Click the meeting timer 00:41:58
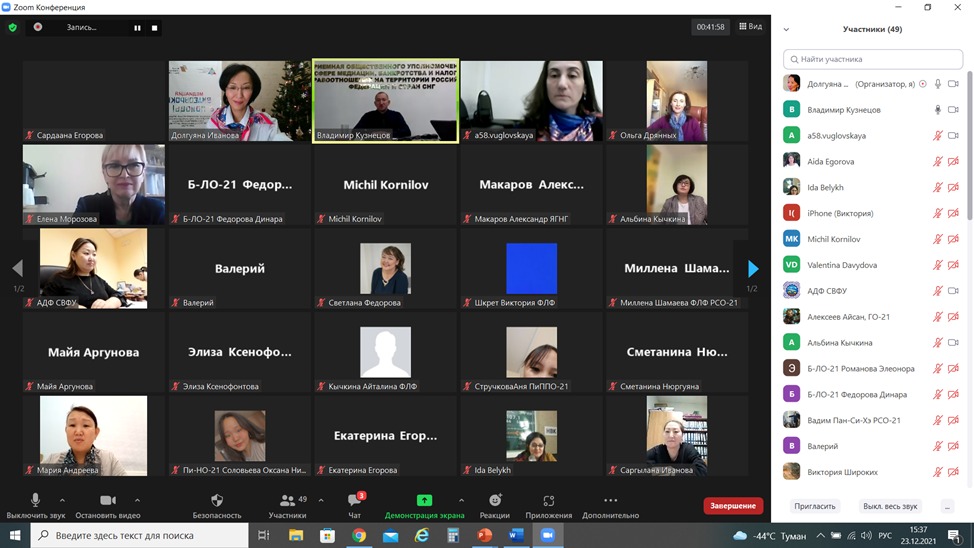Viewport: 974px width, 548px height. (x=710, y=27)
